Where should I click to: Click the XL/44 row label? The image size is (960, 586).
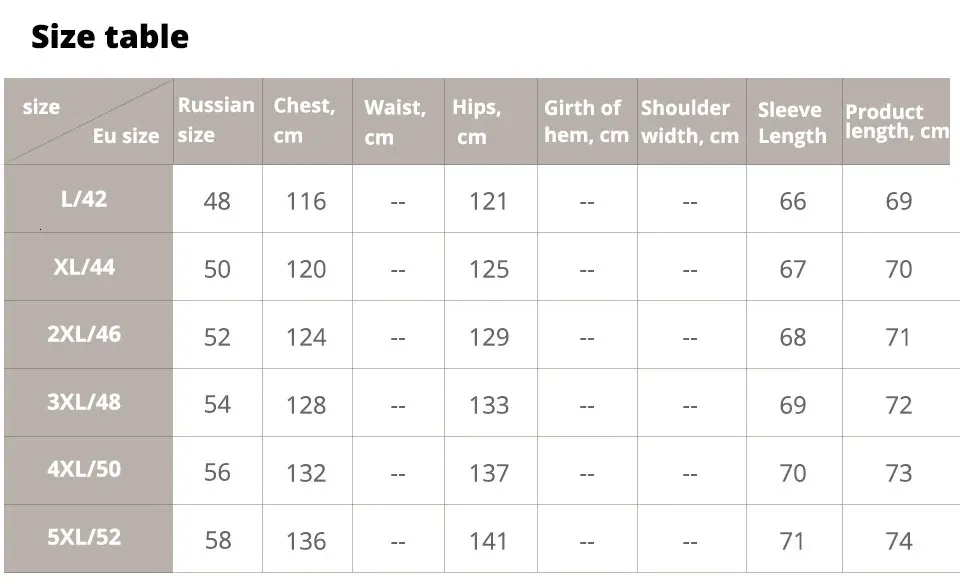(x=84, y=267)
